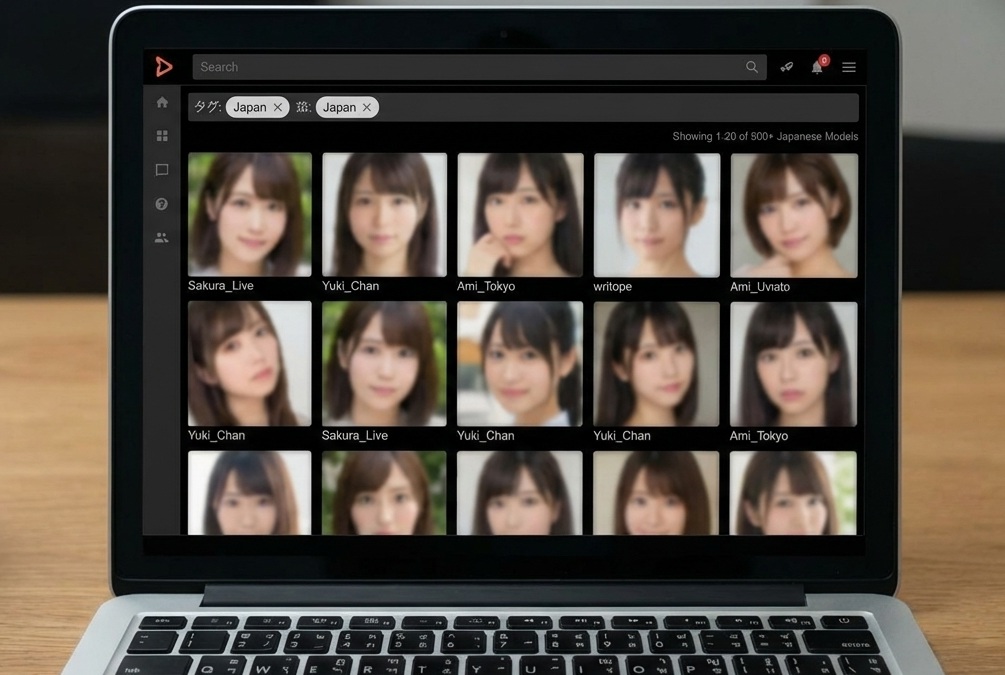
Task: Open the writope profile thumbnail
Action: tap(656, 214)
